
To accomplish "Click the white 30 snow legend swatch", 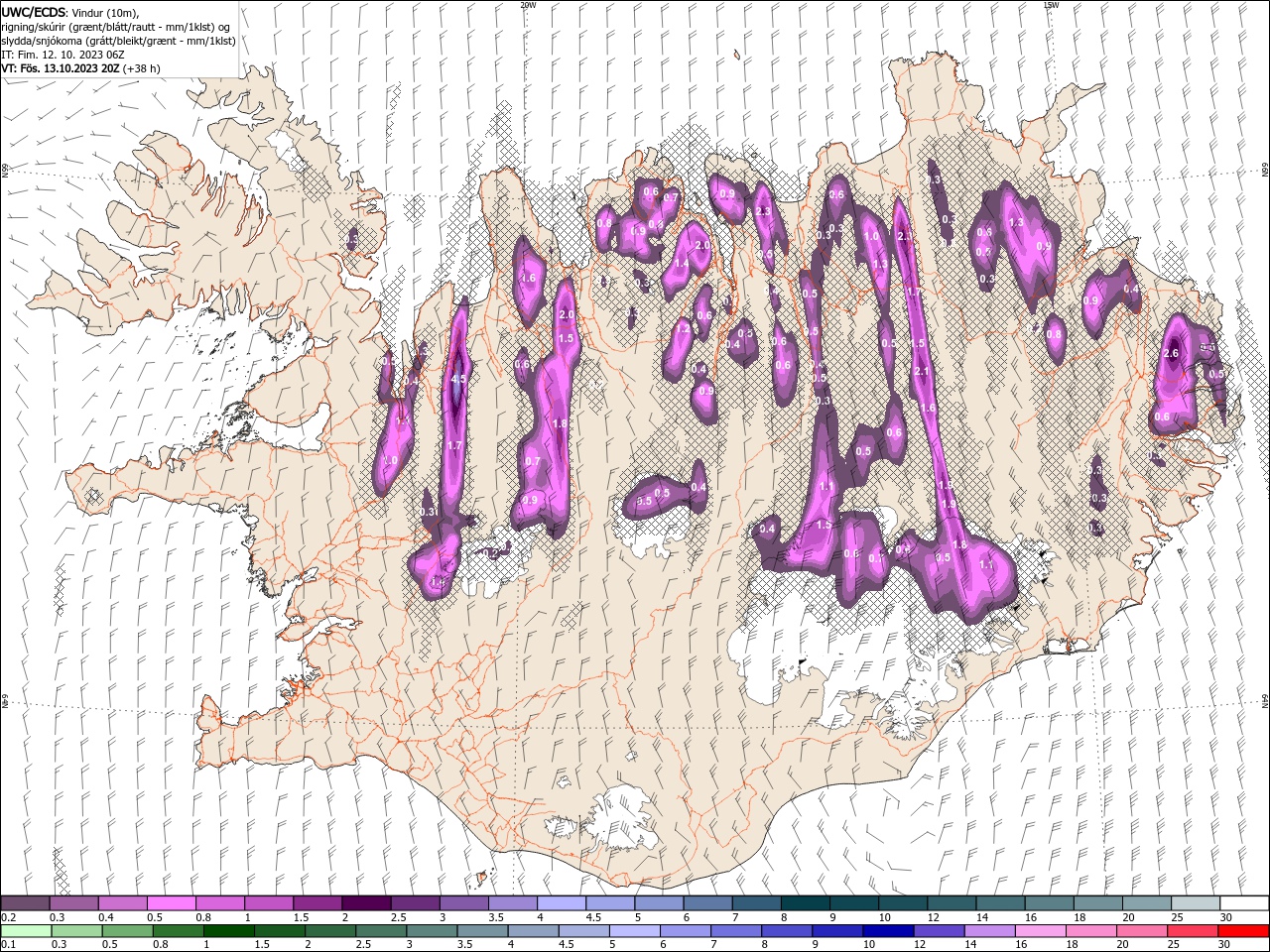I will pyautogui.click(x=1245, y=903).
